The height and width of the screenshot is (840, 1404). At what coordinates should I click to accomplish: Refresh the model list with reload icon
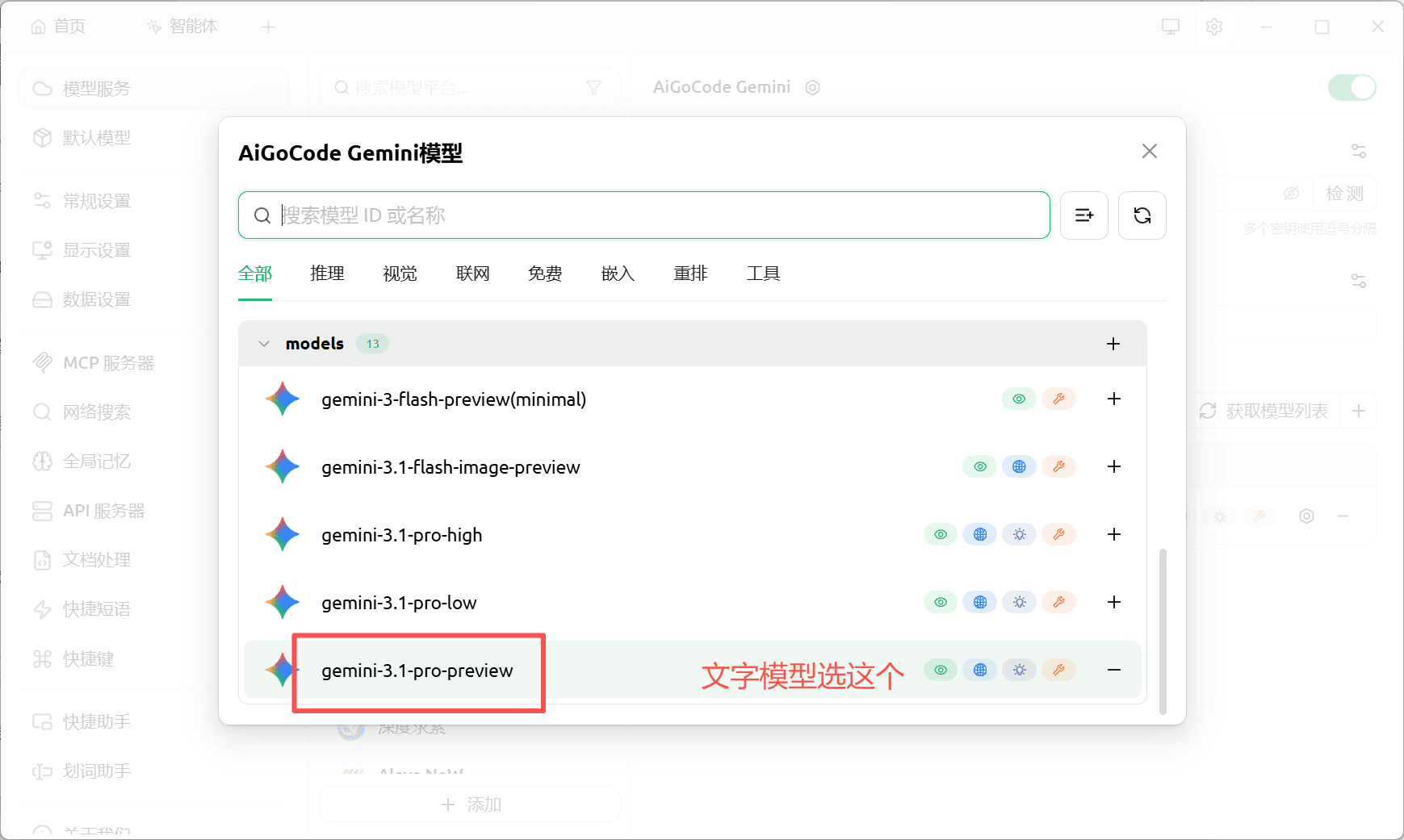[1142, 215]
